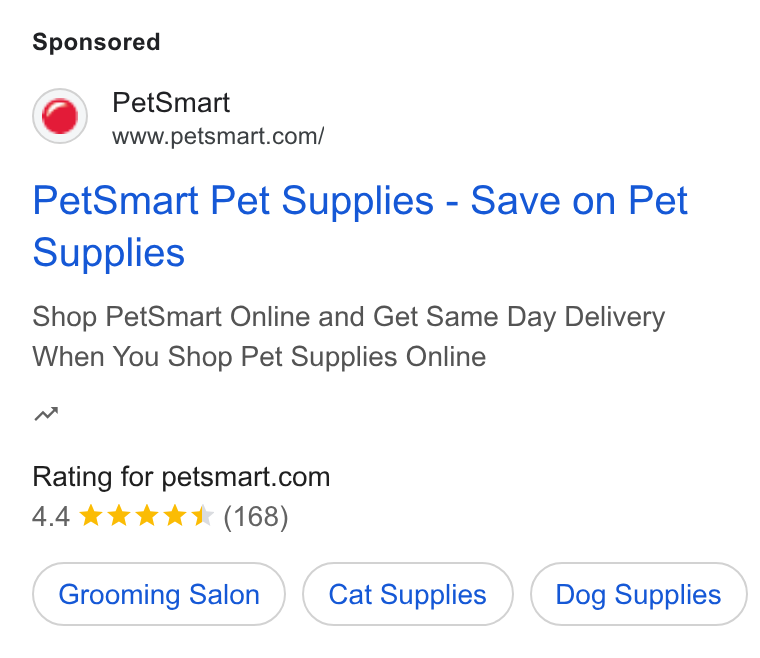
Task: Click the wrapped 'Supplies' word ending the blue headline
Action: point(109,253)
